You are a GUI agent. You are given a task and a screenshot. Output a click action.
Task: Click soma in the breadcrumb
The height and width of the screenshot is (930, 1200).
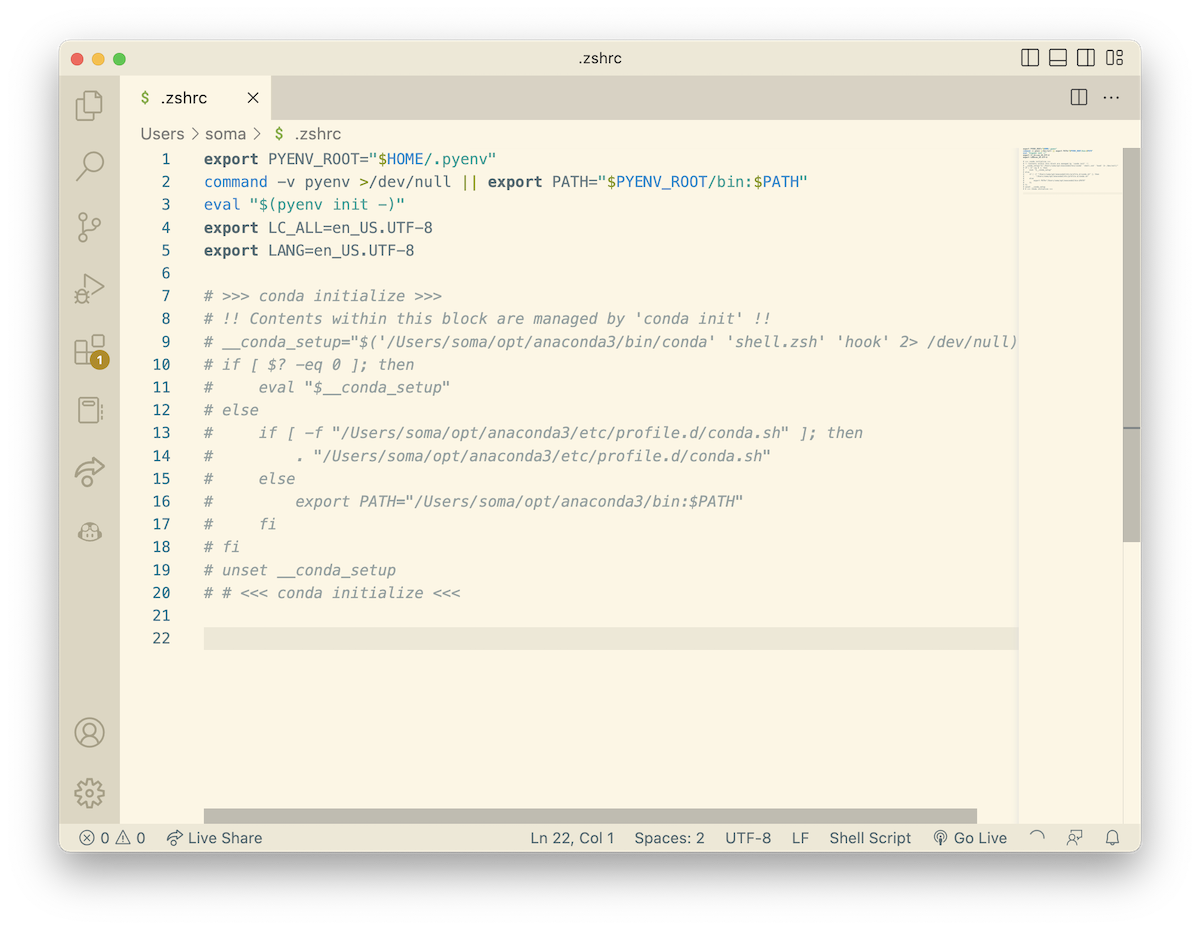225,134
